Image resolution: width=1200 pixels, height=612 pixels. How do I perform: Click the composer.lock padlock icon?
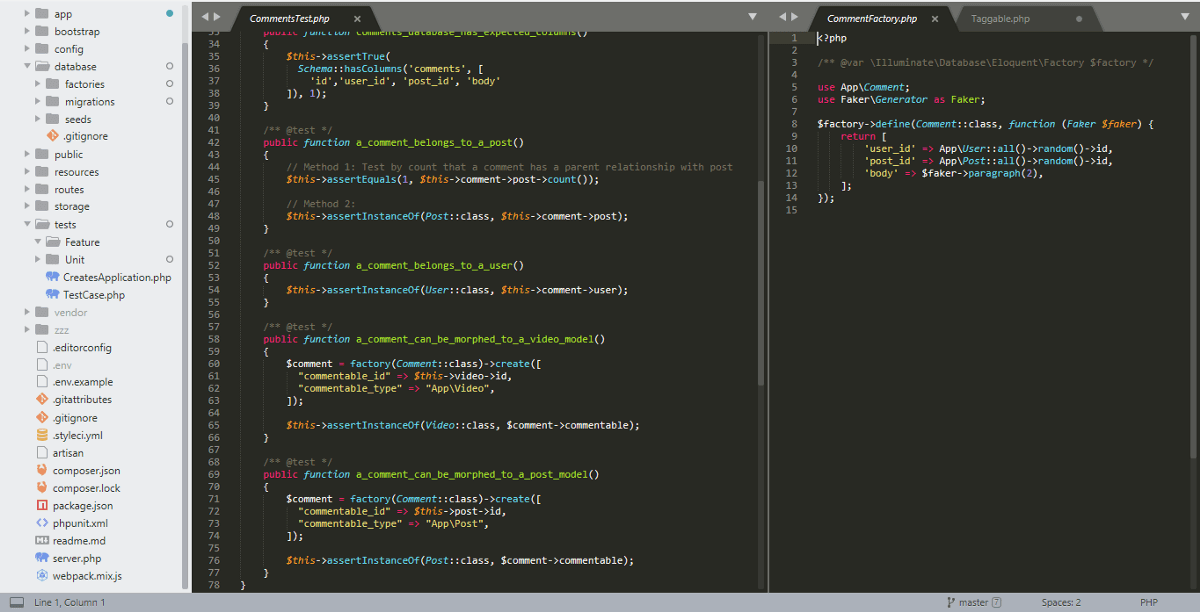[x=40, y=488]
